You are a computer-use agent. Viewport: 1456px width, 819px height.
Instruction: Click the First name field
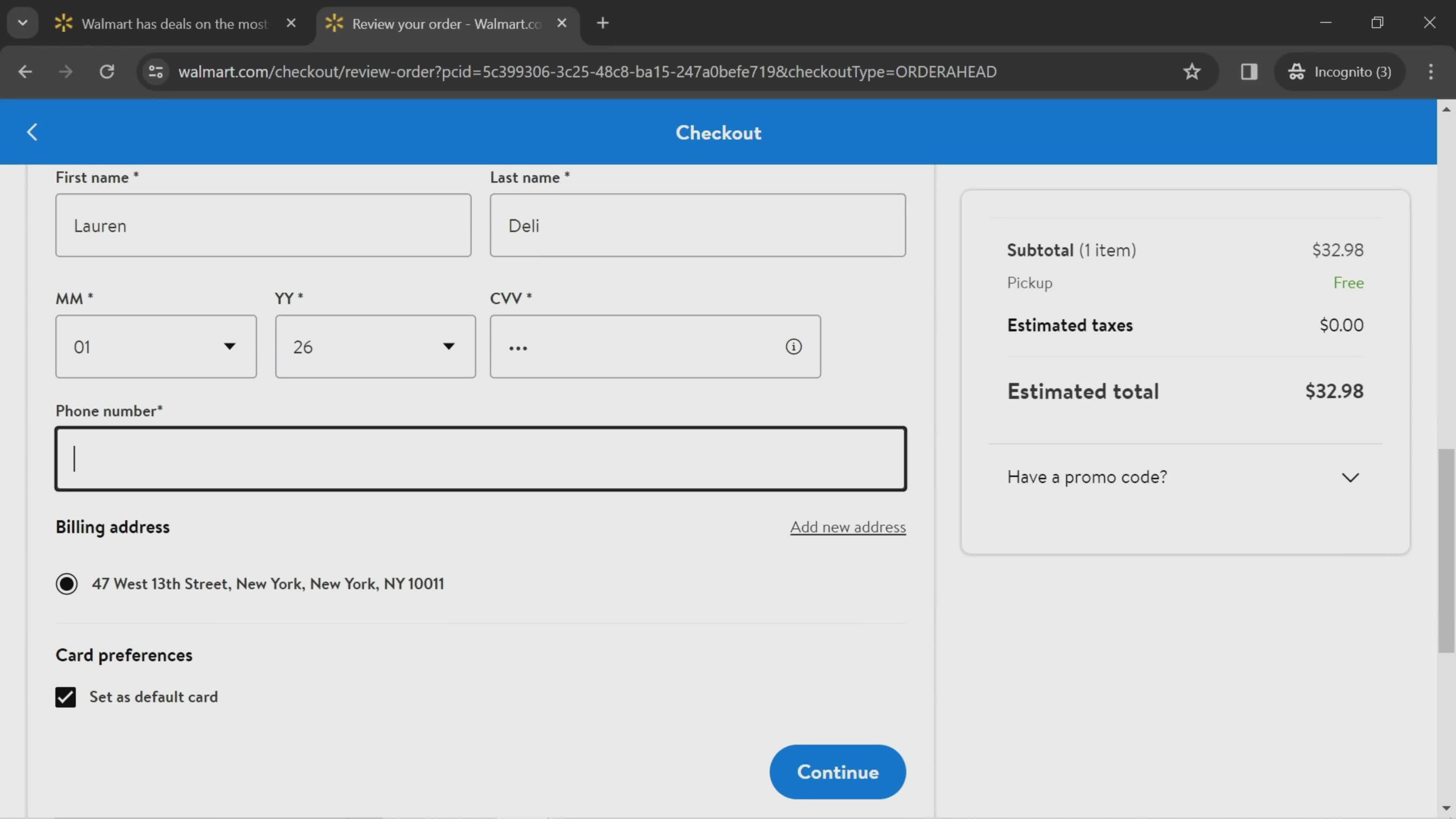pyautogui.click(x=264, y=226)
